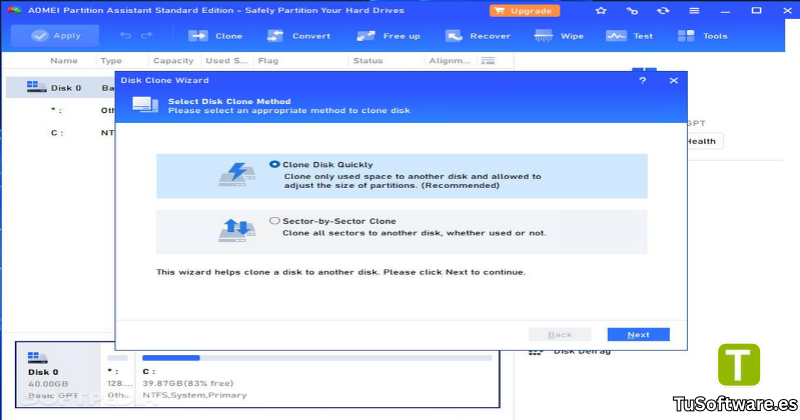Screen dimensions: 800x420
Task: Click the C: partition usage bar
Action: point(317,358)
